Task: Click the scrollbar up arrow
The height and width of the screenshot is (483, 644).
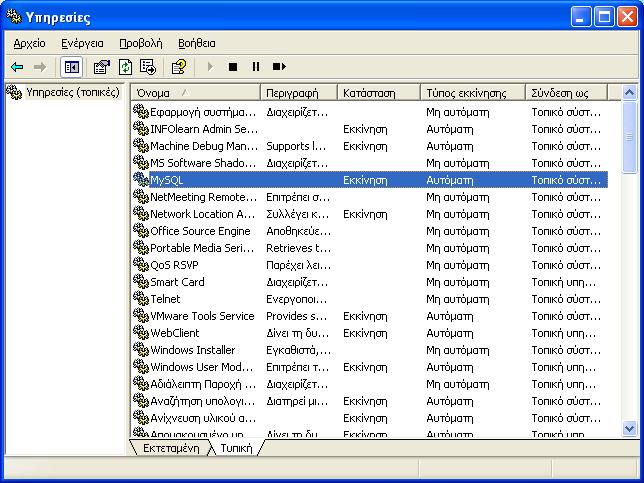Action: point(629,92)
